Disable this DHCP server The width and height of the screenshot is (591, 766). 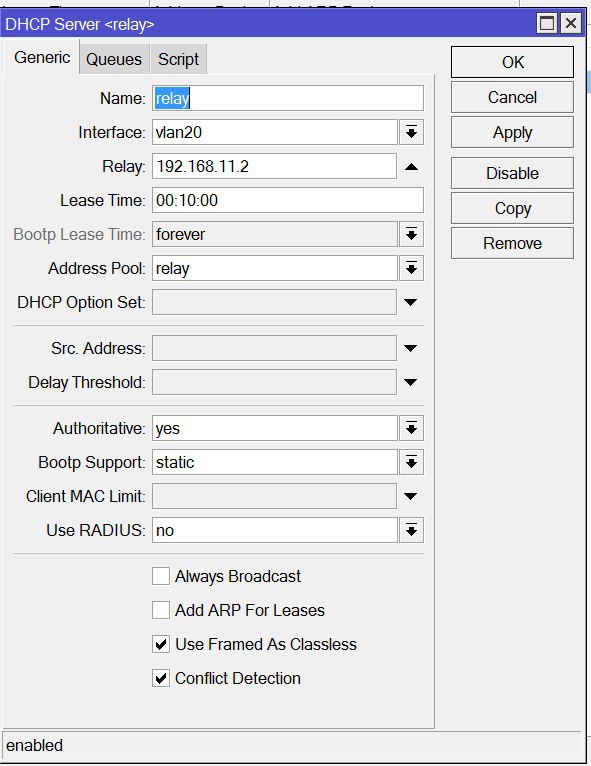[512, 173]
